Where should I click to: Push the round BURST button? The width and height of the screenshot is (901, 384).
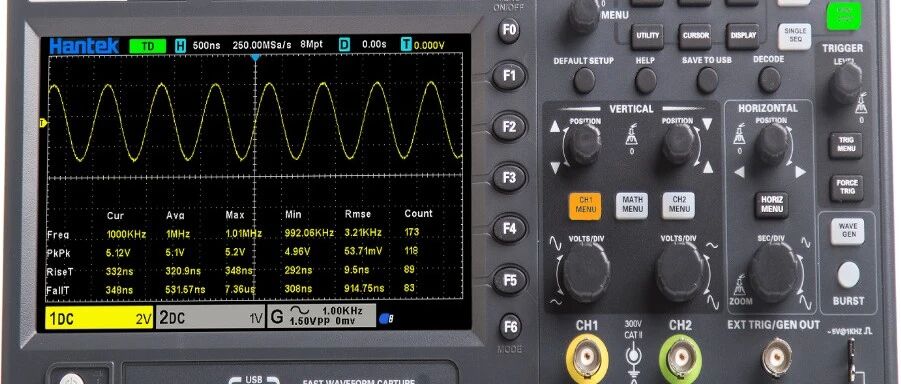click(x=848, y=275)
